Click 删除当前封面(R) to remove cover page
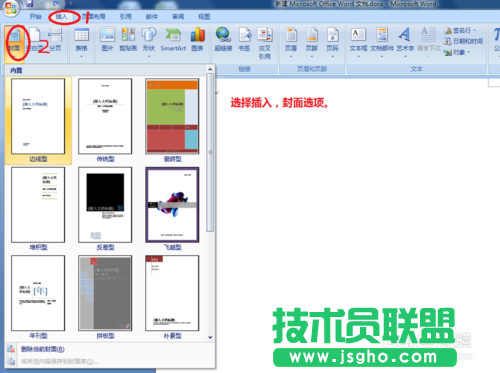 pyautogui.click(x=43, y=349)
